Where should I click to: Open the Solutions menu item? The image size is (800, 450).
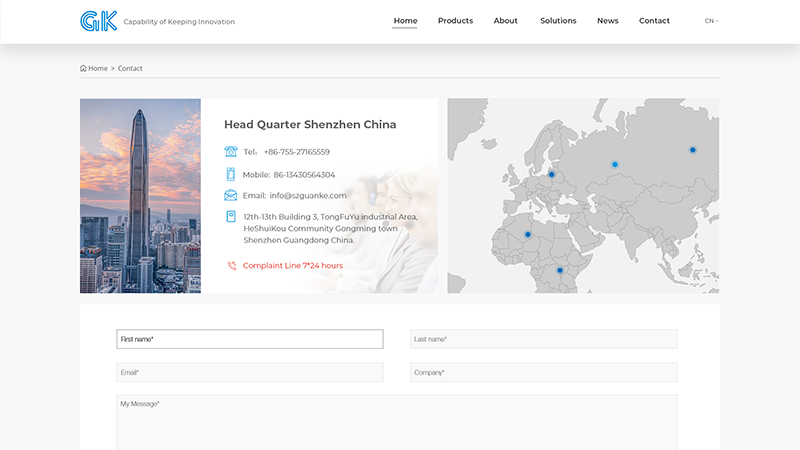(558, 20)
